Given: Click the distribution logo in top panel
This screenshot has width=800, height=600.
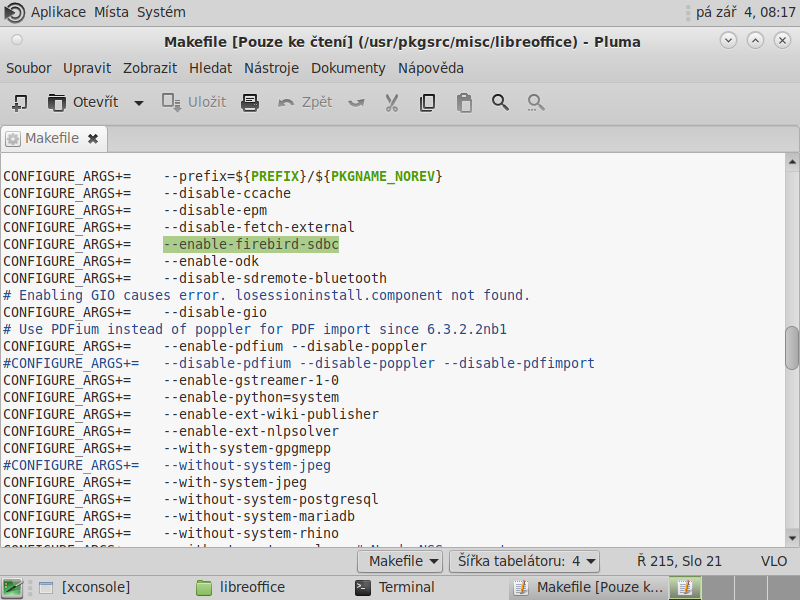Looking at the screenshot, I should (14, 12).
